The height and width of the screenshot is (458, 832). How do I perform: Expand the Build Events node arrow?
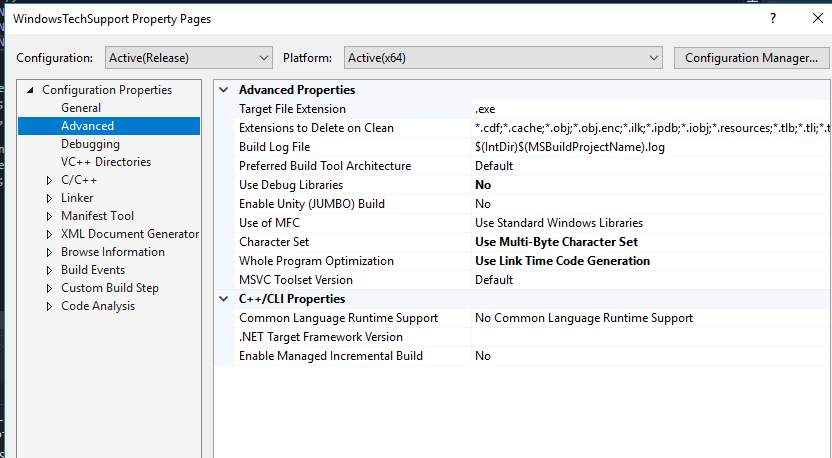click(49, 271)
